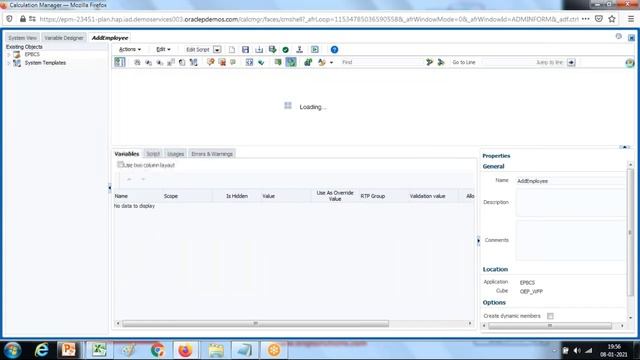
Task: Click the Deploy icon in the toolbar
Action: click(x=300, y=50)
